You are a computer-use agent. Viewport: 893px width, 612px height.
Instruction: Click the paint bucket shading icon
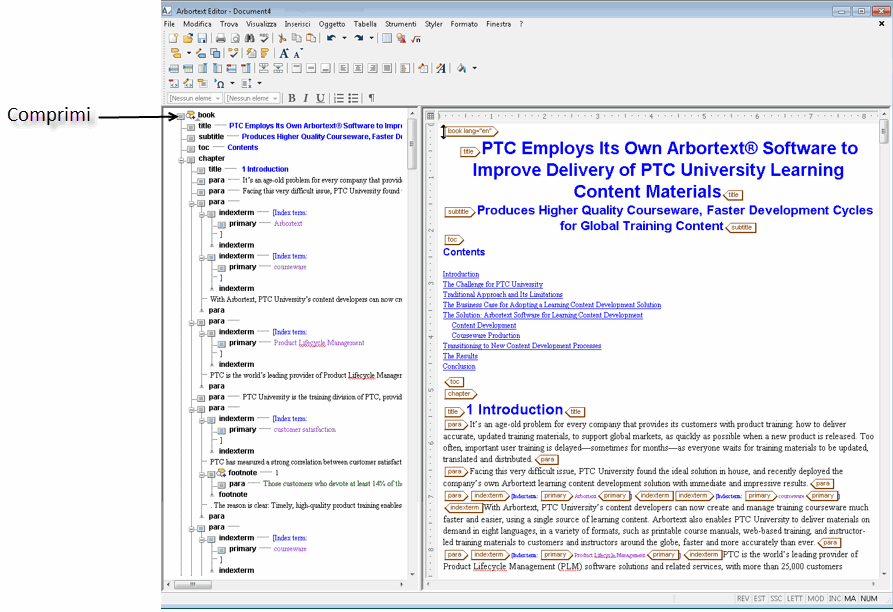coord(461,68)
